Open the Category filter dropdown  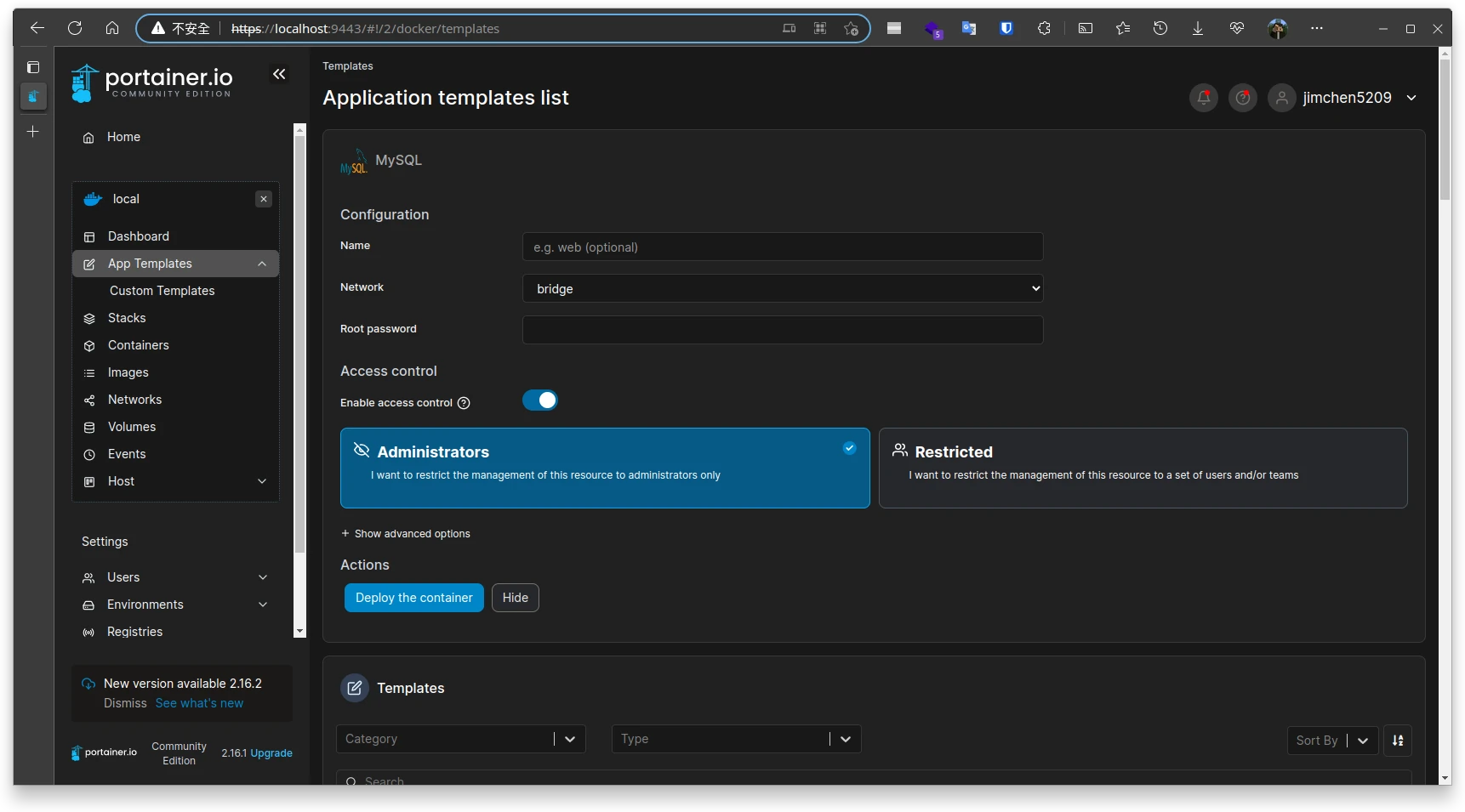pyautogui.click(x=460, y=739)
